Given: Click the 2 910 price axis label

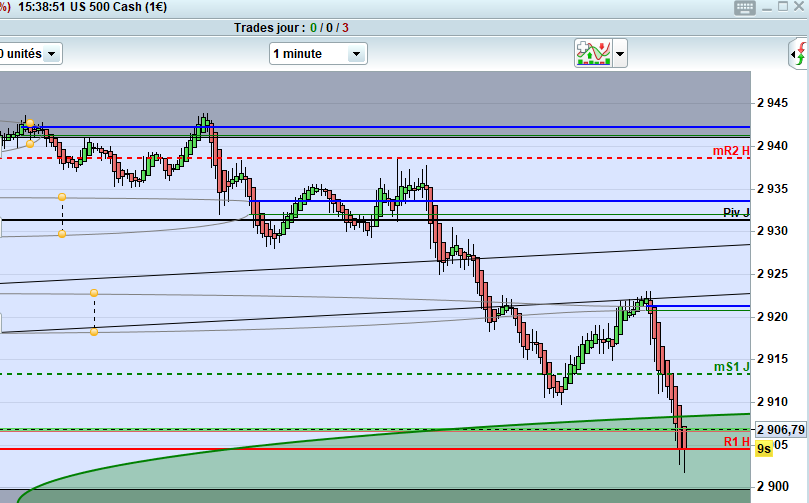Looking at the screenshot, I should click(772, 401).
